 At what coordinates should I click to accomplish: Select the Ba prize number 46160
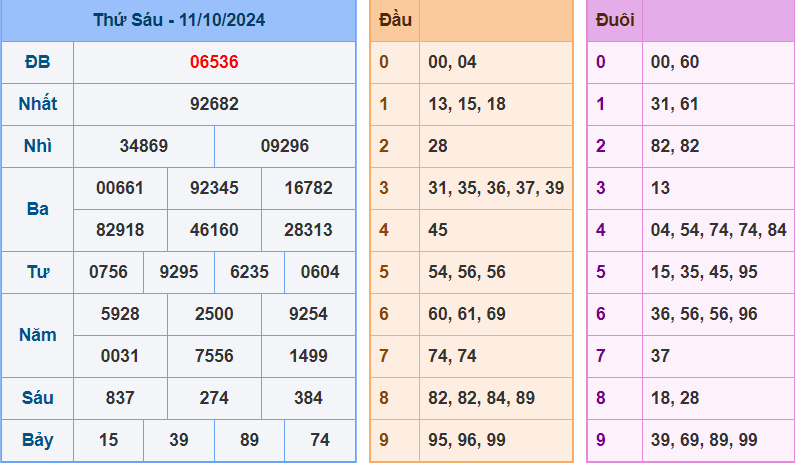point(214,230)
